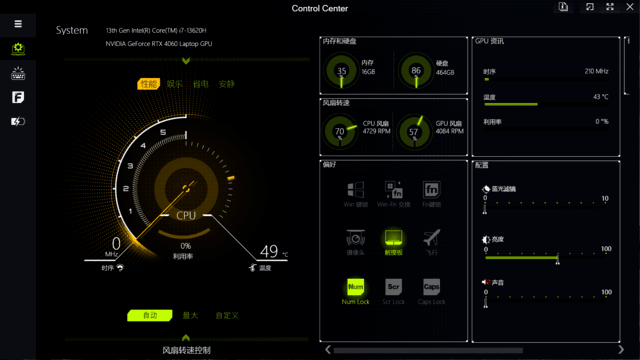The image size is (640, 360).
Task: Toggle the 摄像头 camera switch
Action: point(356,242)
